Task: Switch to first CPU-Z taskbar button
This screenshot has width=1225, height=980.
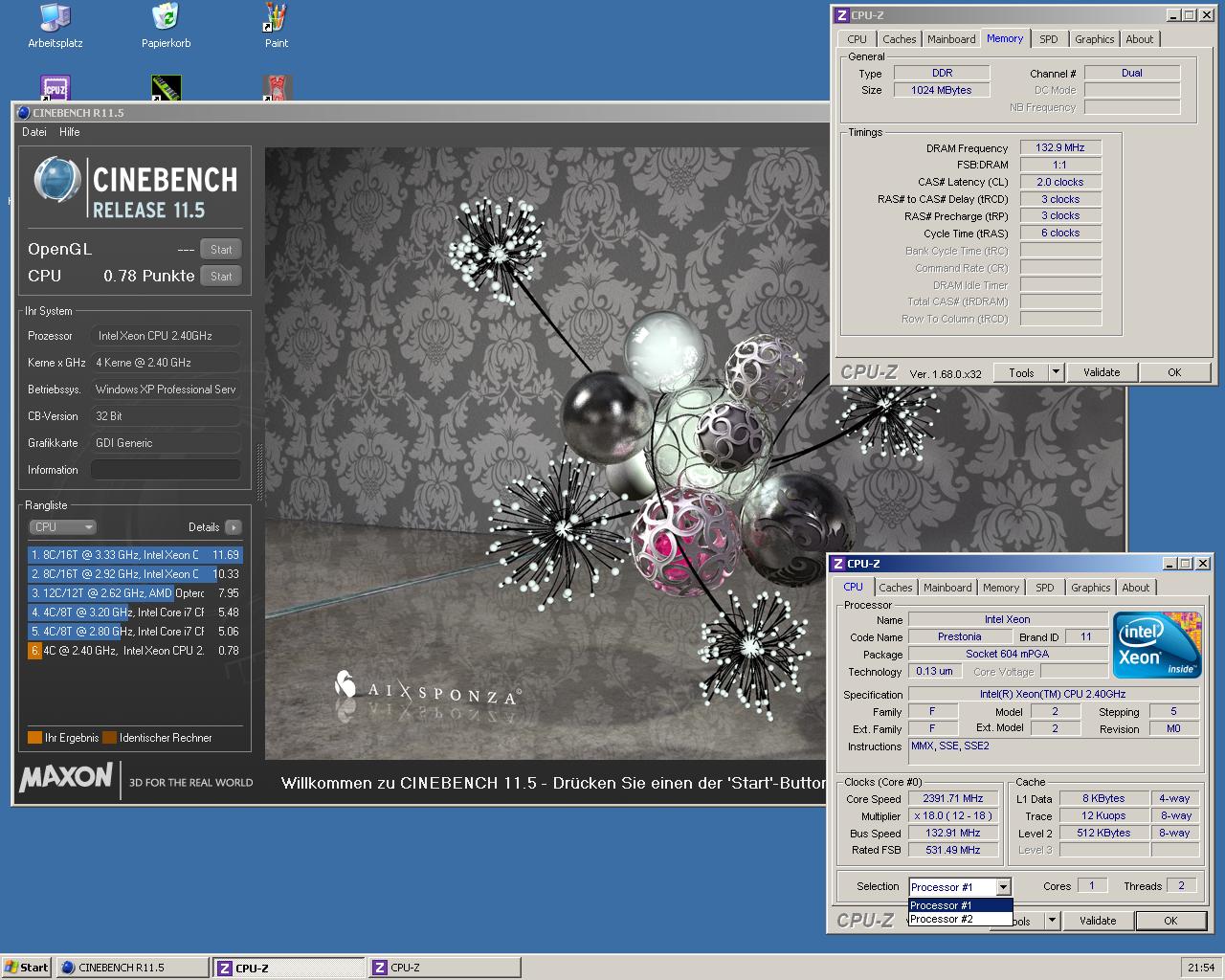Action: tap(288, 968)
